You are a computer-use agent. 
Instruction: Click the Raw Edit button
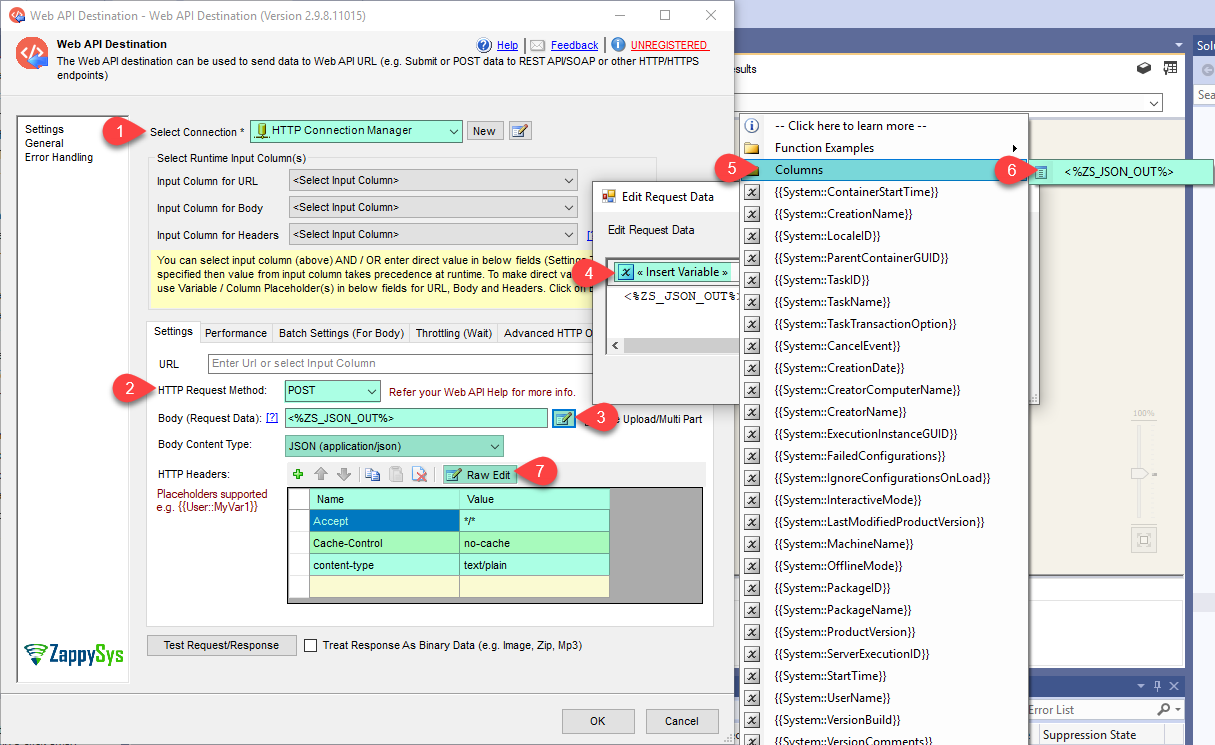(480, 475)
